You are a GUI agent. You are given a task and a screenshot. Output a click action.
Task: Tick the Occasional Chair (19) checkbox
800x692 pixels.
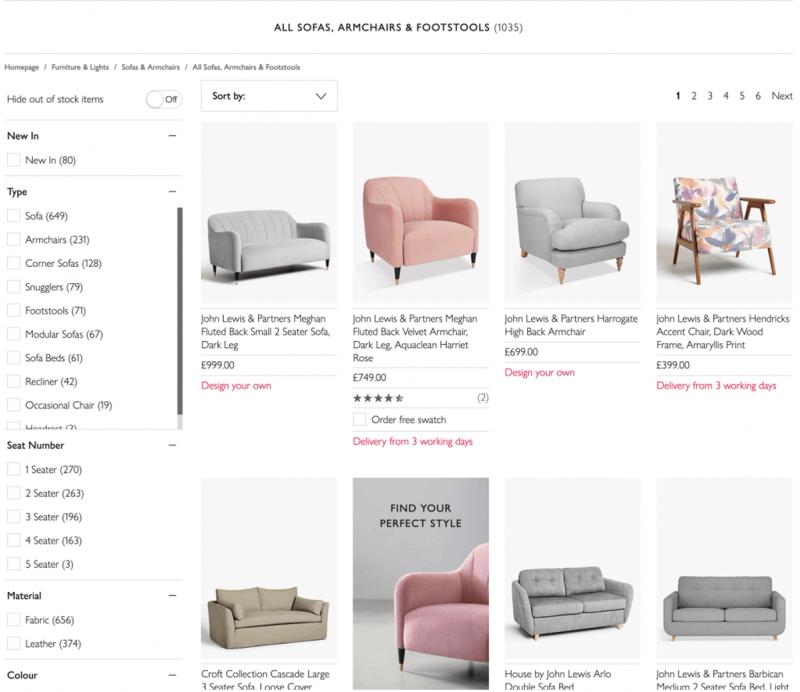(x=14, y=405)
